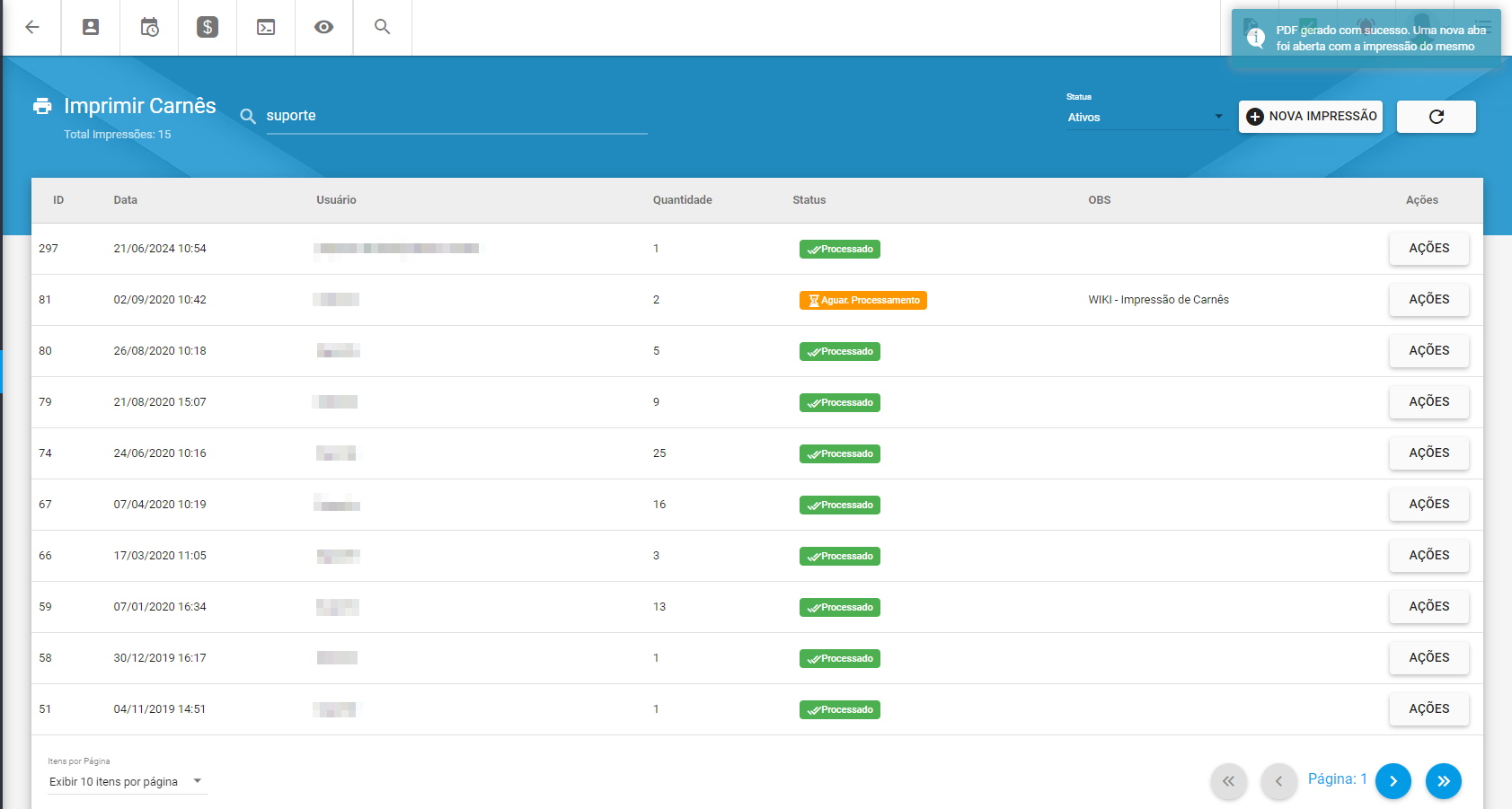This screenshot has width=1512, height=809.
Task: Jump to last page double arrow
Action: tap(1444, 781)
